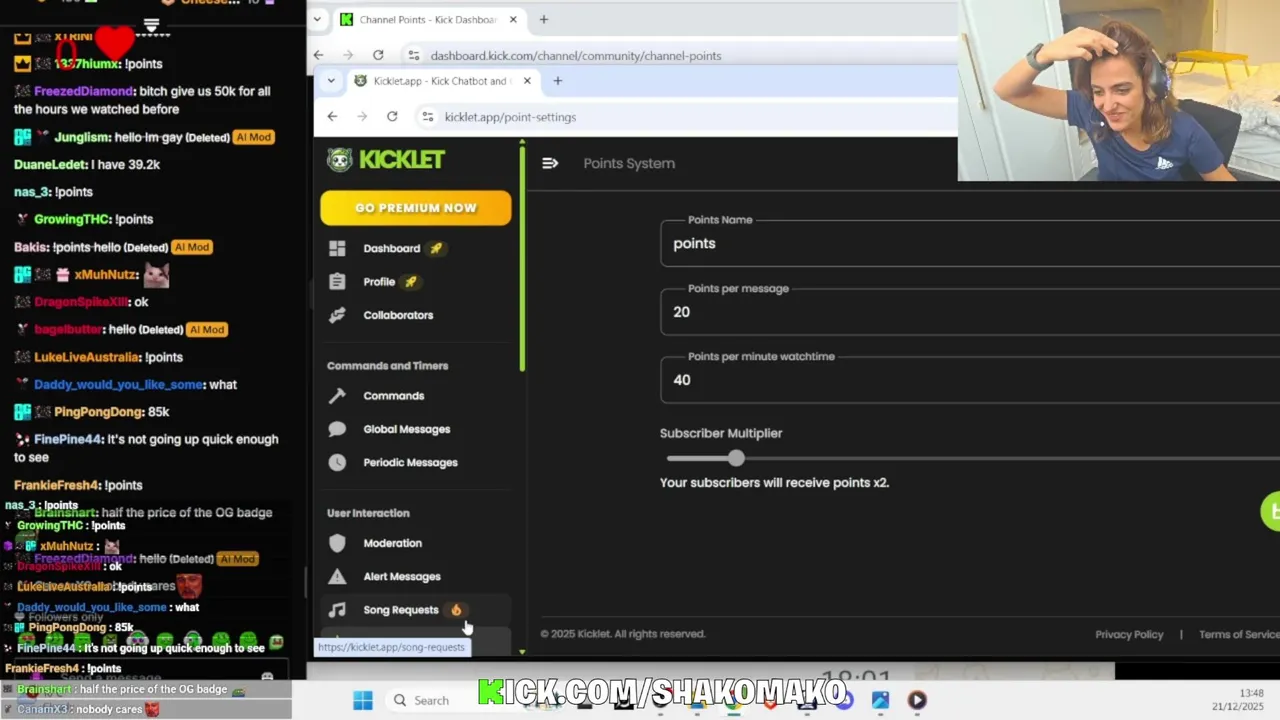Open the Dashboard sidebar item icon
1280x720 pixels.
coord(337,248)
